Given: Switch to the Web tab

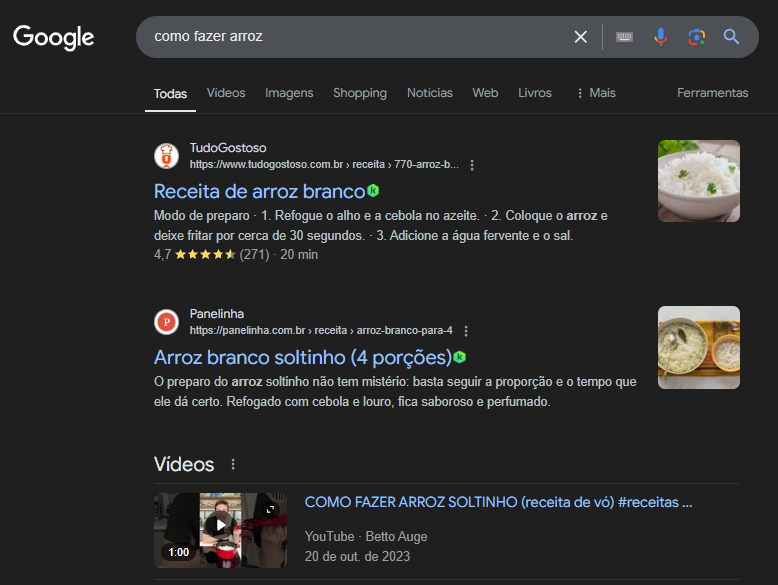Looking at the screenshot, I should click(x=485, y=93).
